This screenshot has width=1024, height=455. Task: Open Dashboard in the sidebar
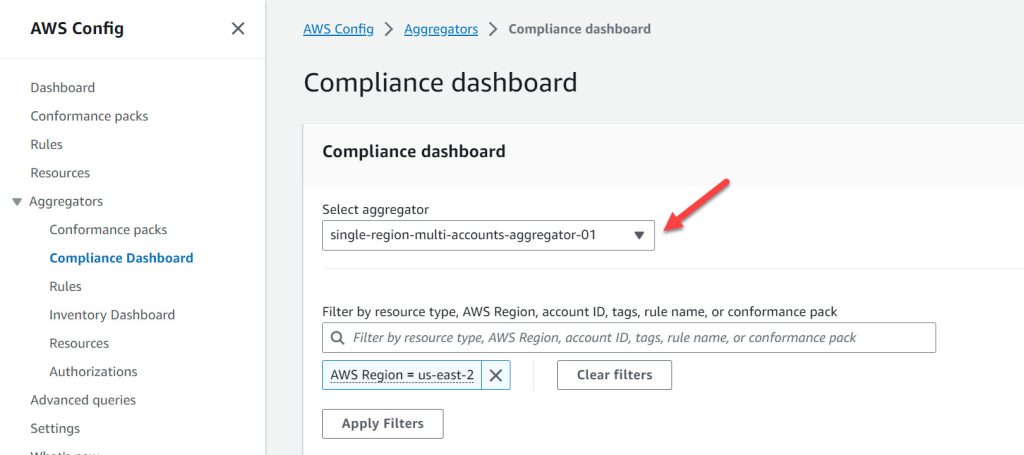[63, 87]
